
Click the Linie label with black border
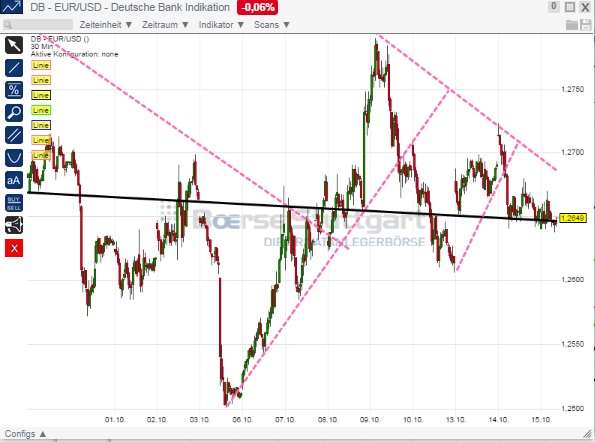(41, 95)
